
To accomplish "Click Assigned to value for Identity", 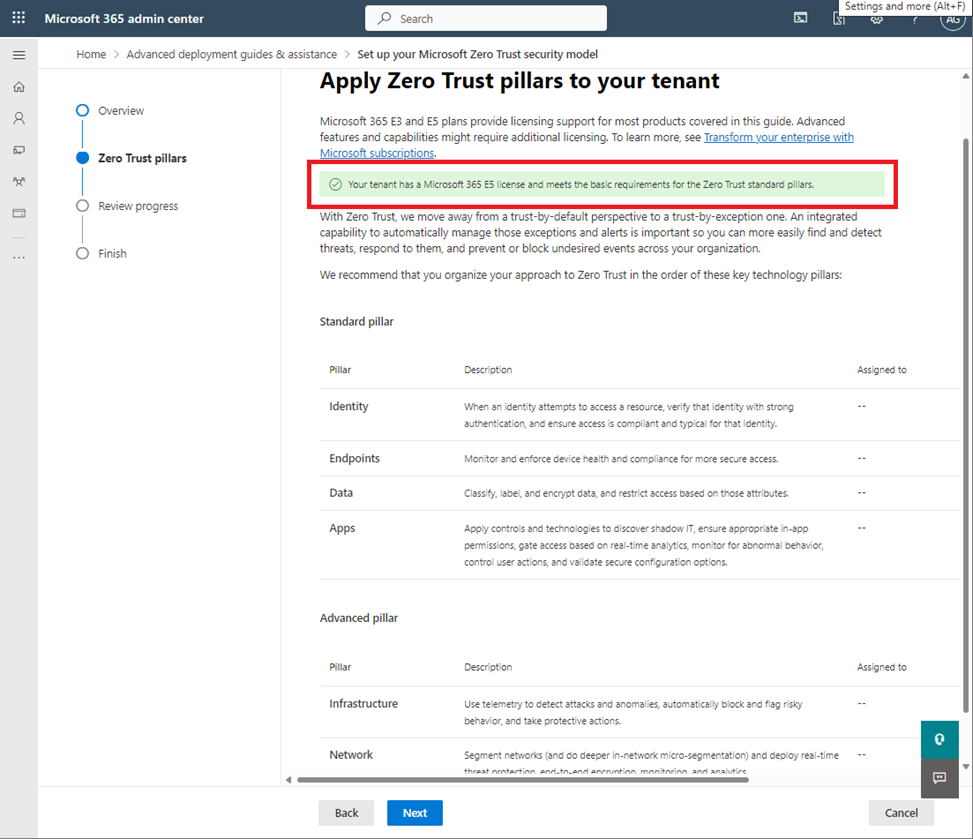I will click(861, 406).
